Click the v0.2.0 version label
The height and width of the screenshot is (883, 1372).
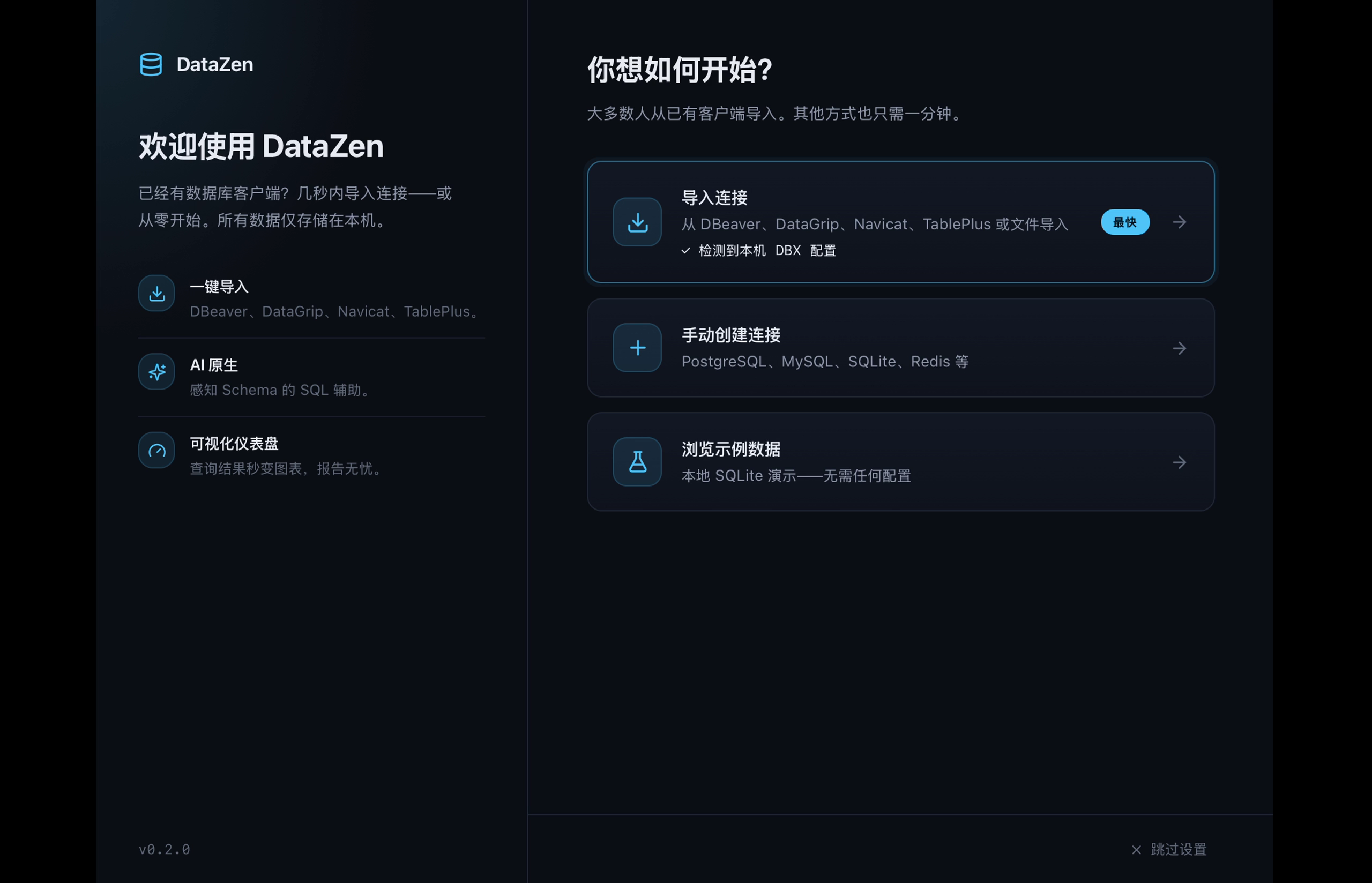click(164, 849)
